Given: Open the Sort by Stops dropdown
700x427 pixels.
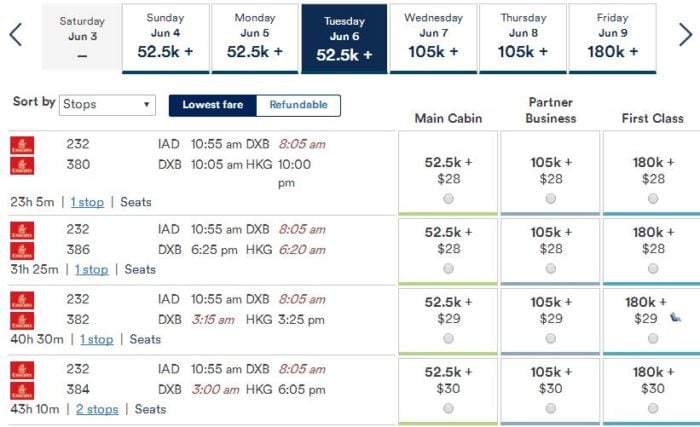Looking at the screenshot, I should point(107,105).
